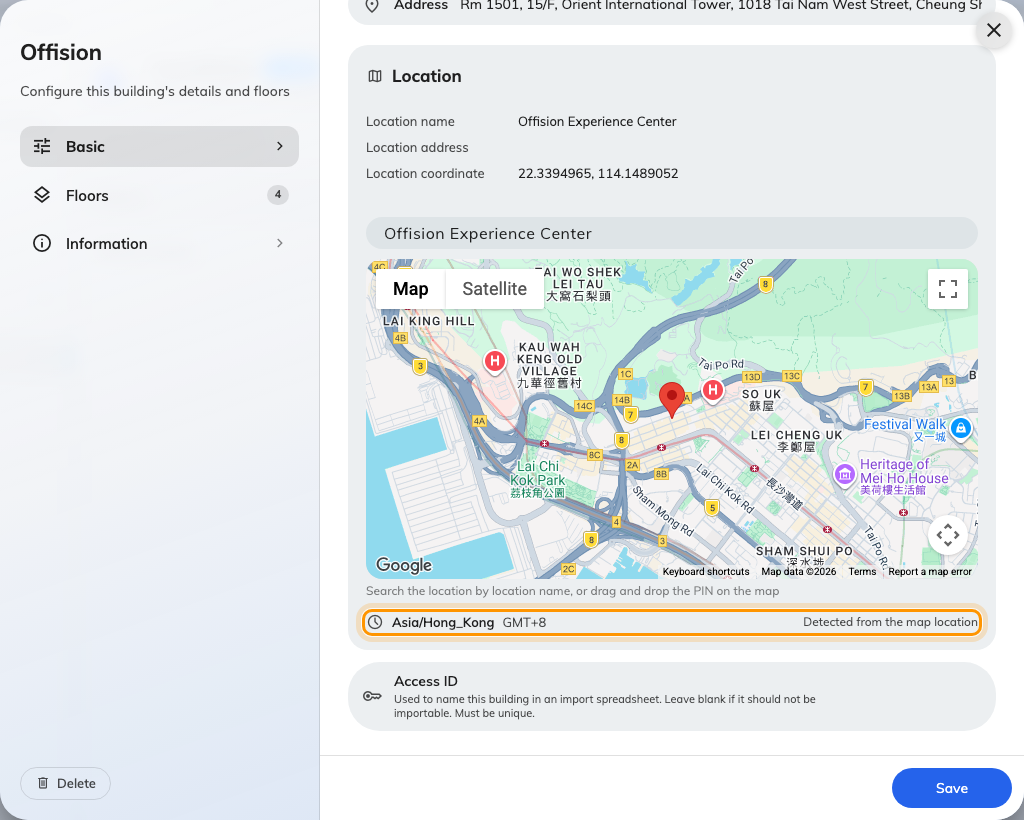Switch the map to Map view
The width and height of the screenshot is (1024, 820).
click(411, 289)
